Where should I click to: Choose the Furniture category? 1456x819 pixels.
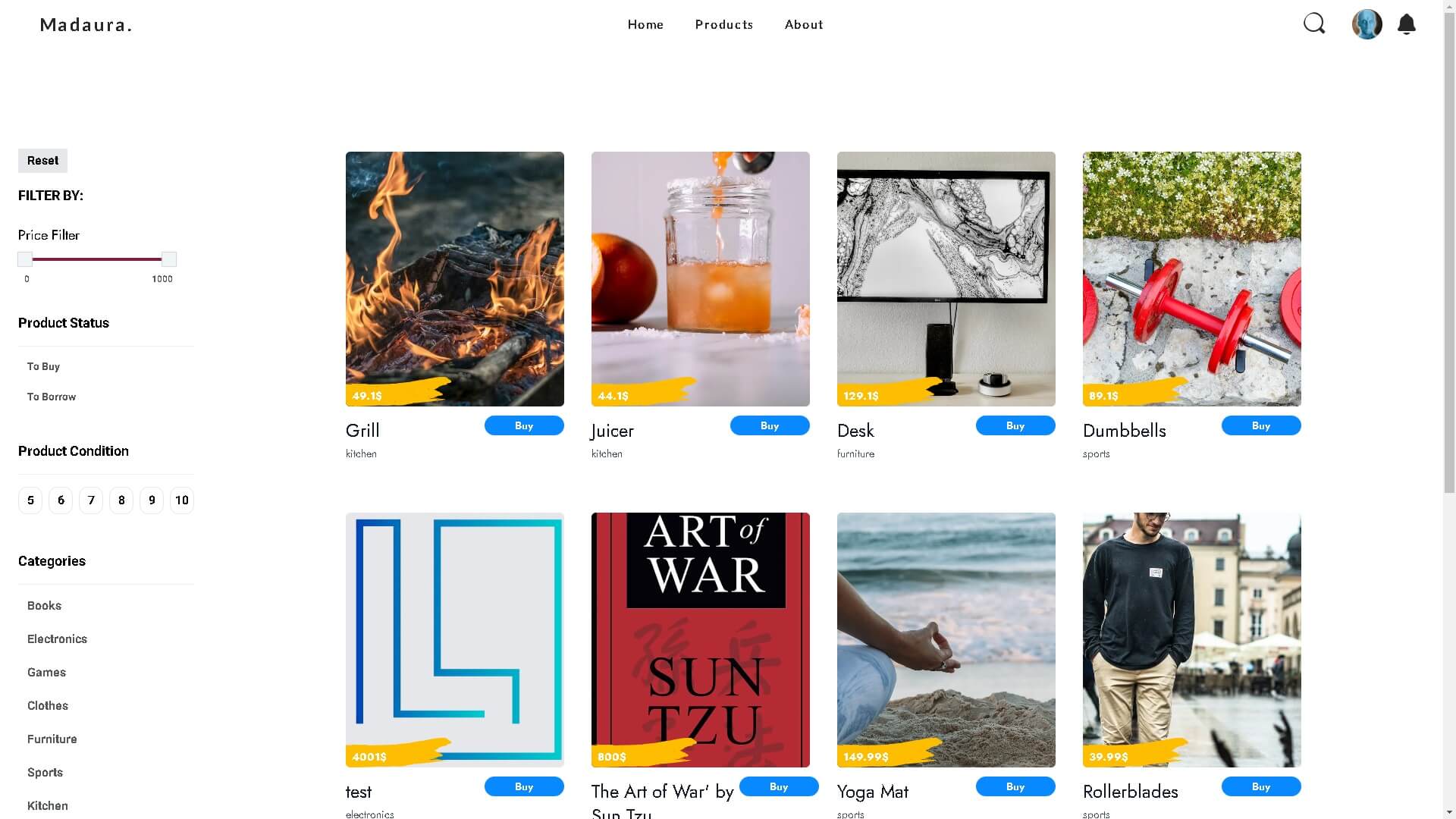[x=52, y=739]
